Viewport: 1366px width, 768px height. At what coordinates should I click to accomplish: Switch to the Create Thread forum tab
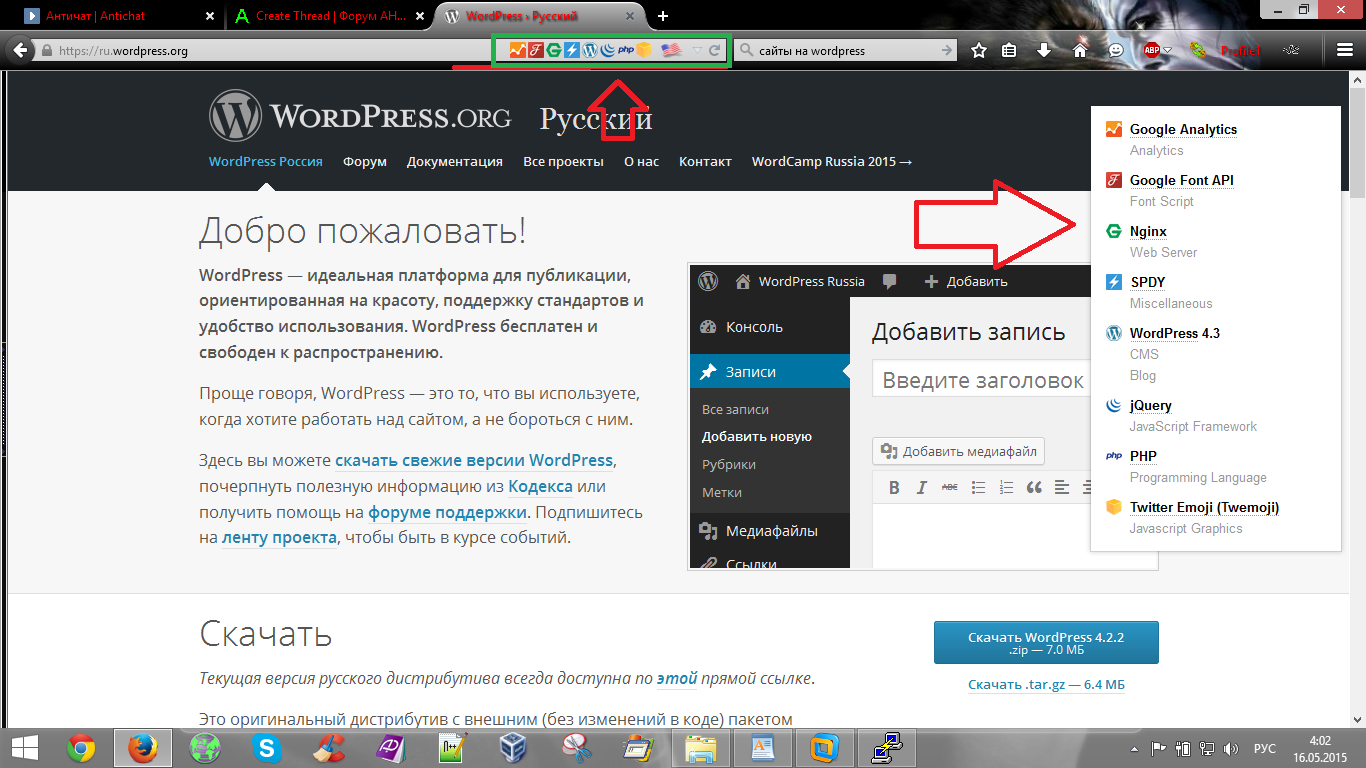pyautogui.click(x=328, y=16)
